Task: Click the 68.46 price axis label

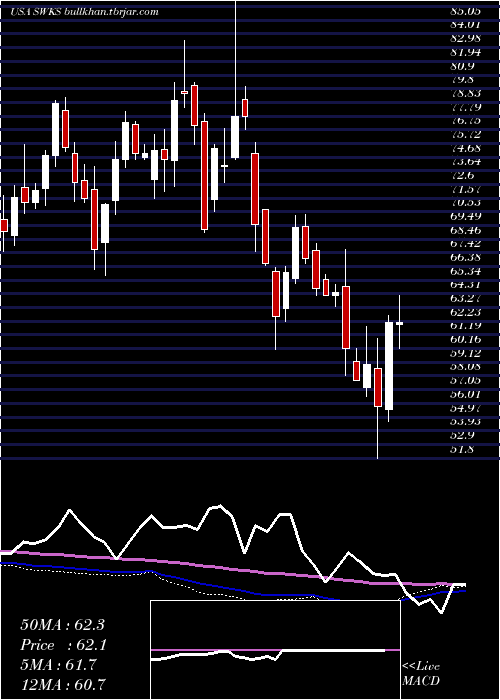Action: [x=465, y=230]
